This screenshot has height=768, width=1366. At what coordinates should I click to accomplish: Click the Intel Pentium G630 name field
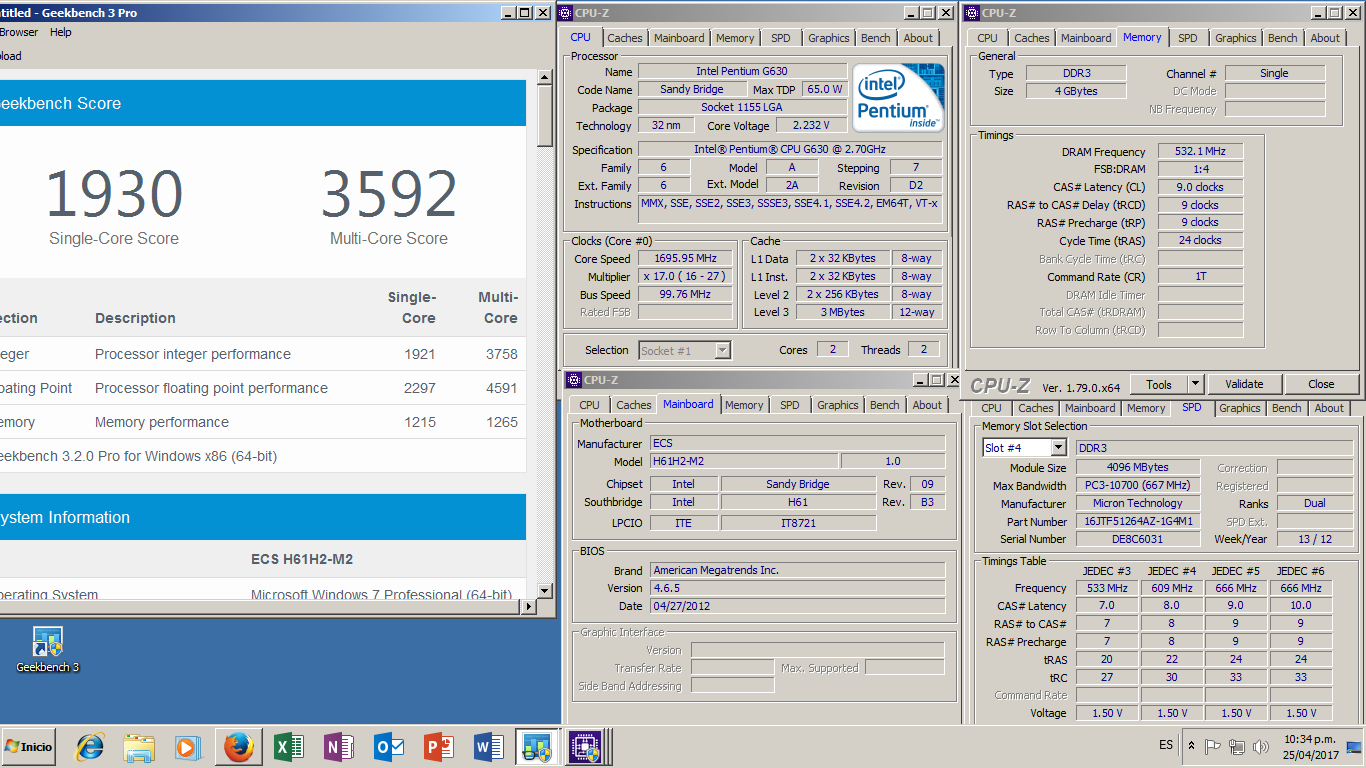741,71
